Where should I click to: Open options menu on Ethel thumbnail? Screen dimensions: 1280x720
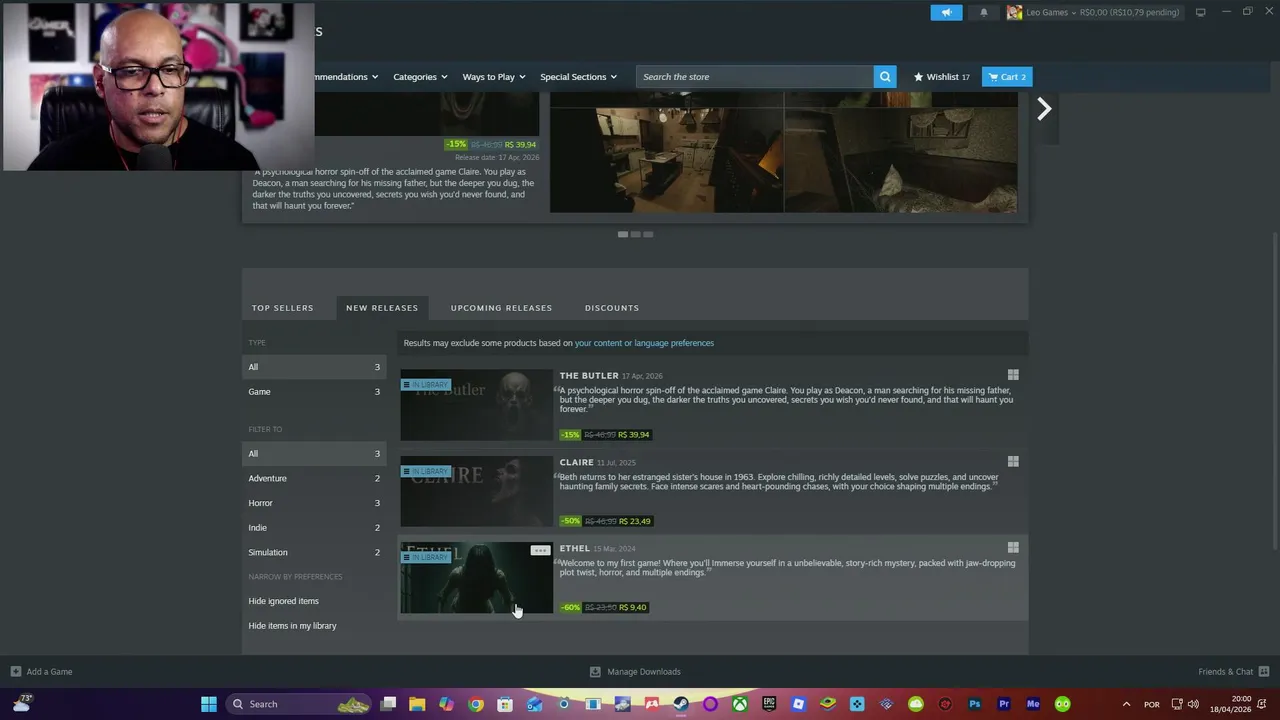click(540, 550)
